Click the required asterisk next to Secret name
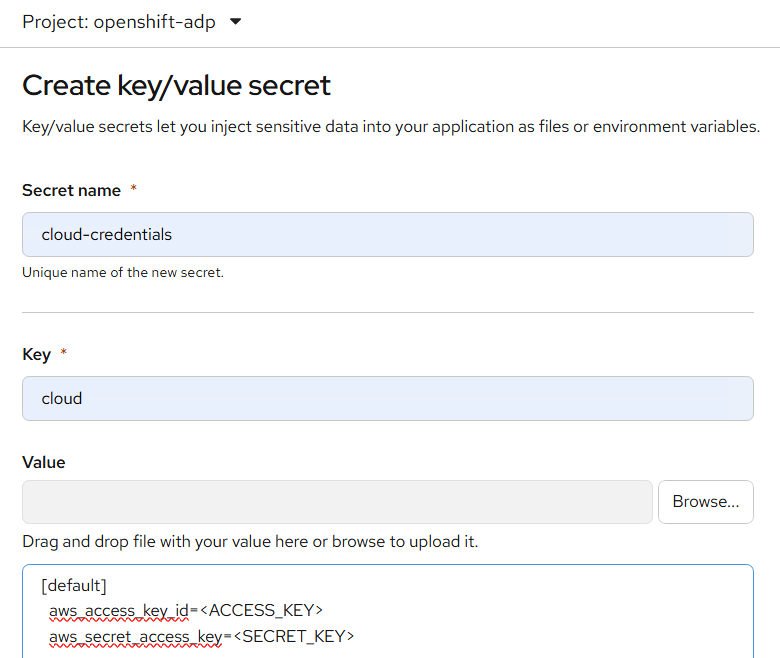The width and height of the screenshot is (780, 658). 134,189
